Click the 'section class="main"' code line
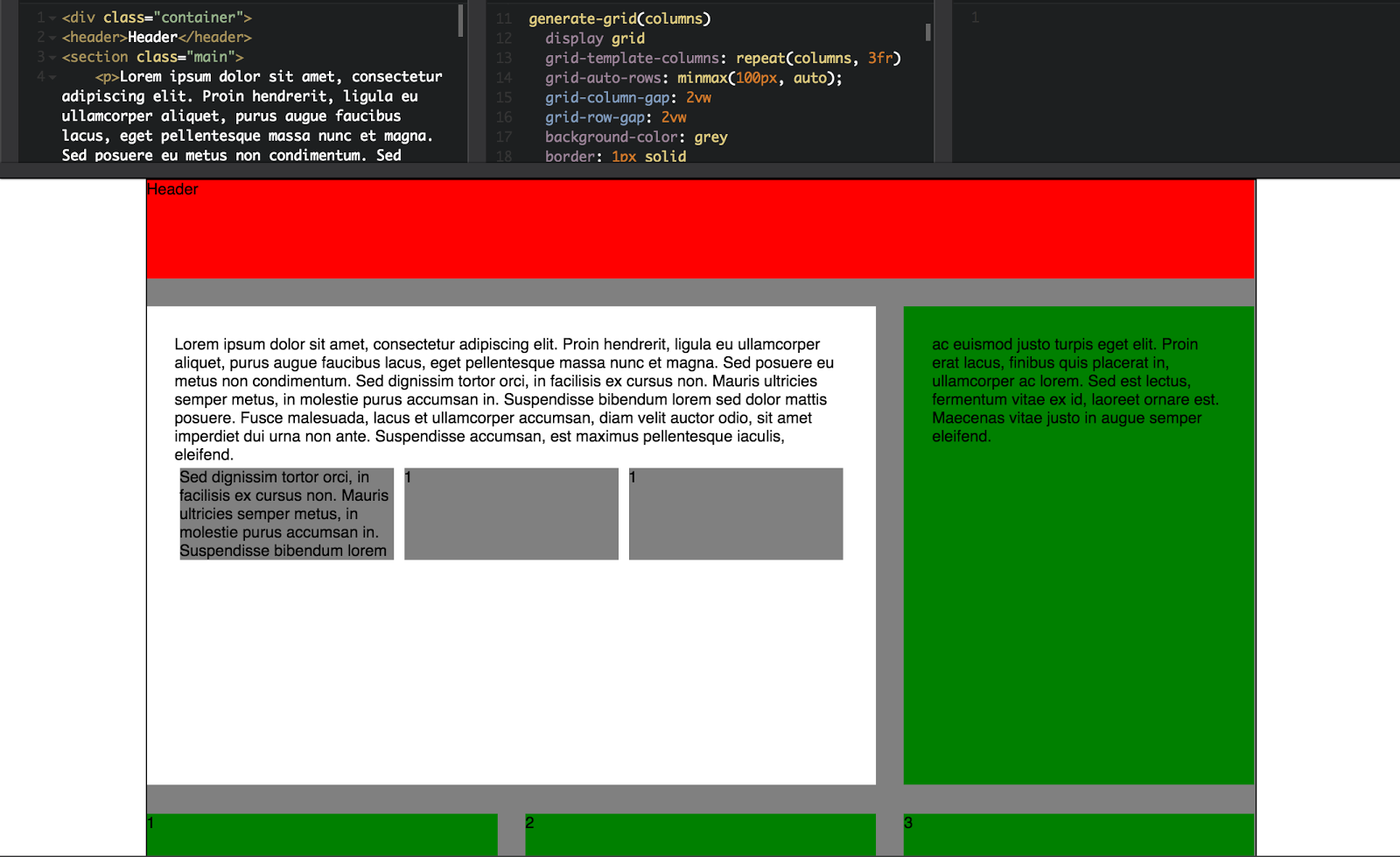This screenshot has height=857, width=1400. pyautogui.click(x=152, y=57)
